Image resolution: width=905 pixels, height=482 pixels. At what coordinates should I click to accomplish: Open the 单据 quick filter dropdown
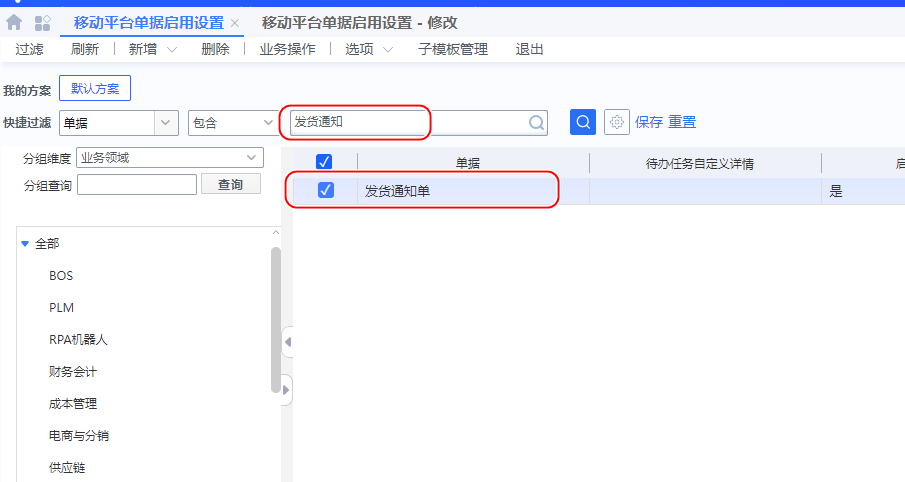pos(166,122)
